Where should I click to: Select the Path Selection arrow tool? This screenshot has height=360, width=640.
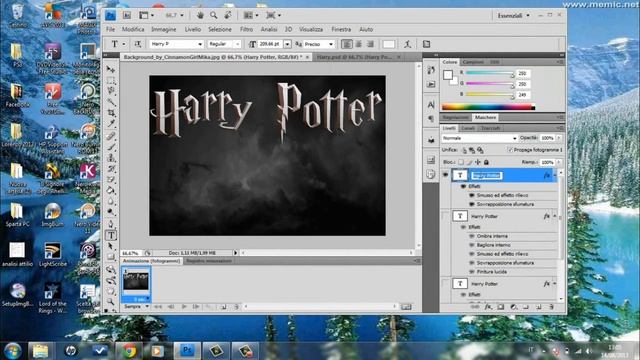pos(111,246)
